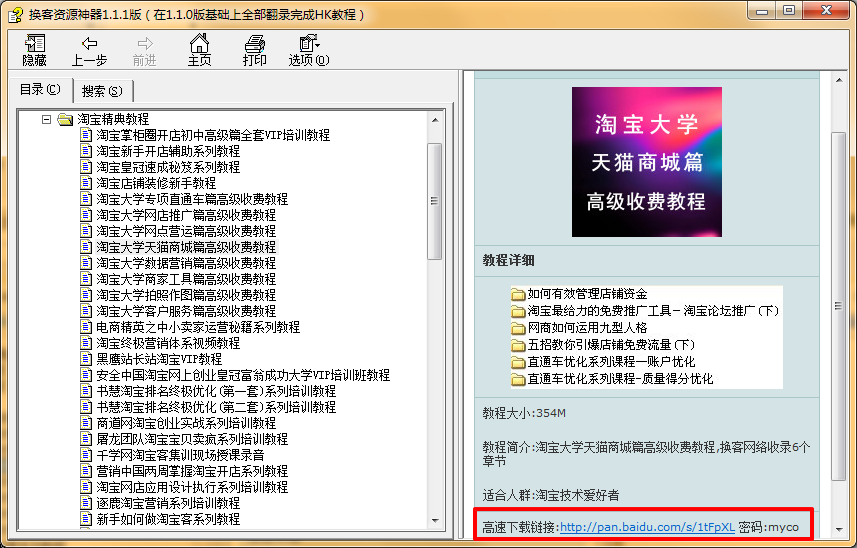Open 淘宝大学拍照作图篇高级收费教程
The image size is (857, 548).
click(186, 295)
